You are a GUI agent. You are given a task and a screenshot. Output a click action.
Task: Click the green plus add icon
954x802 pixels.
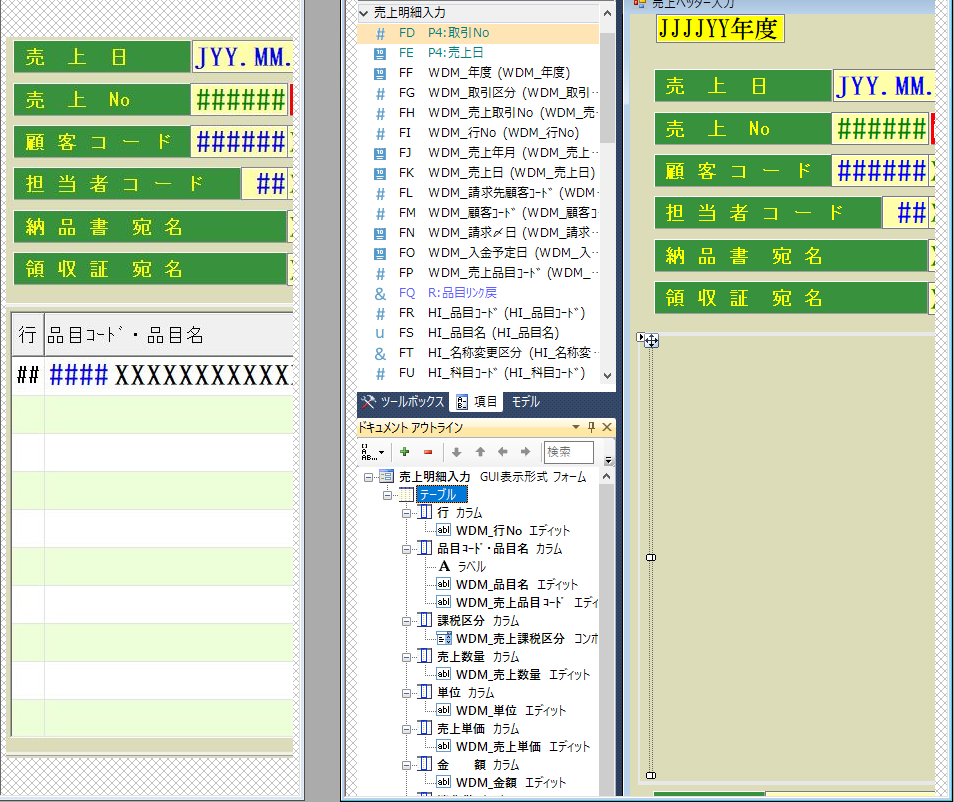tap(404, 452)
